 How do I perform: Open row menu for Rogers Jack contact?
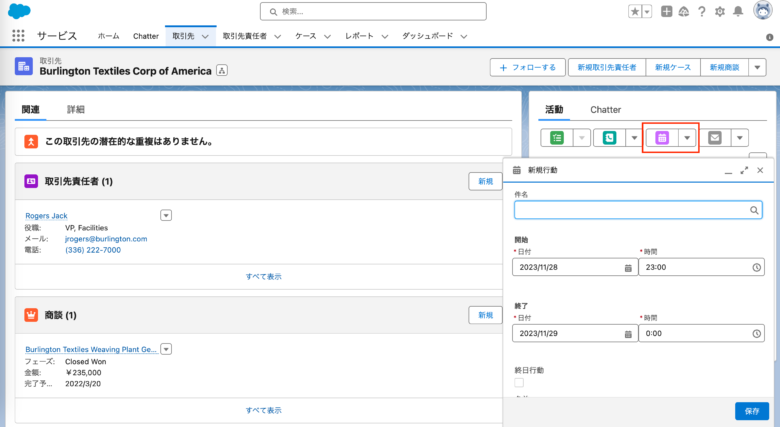(166, 215)
